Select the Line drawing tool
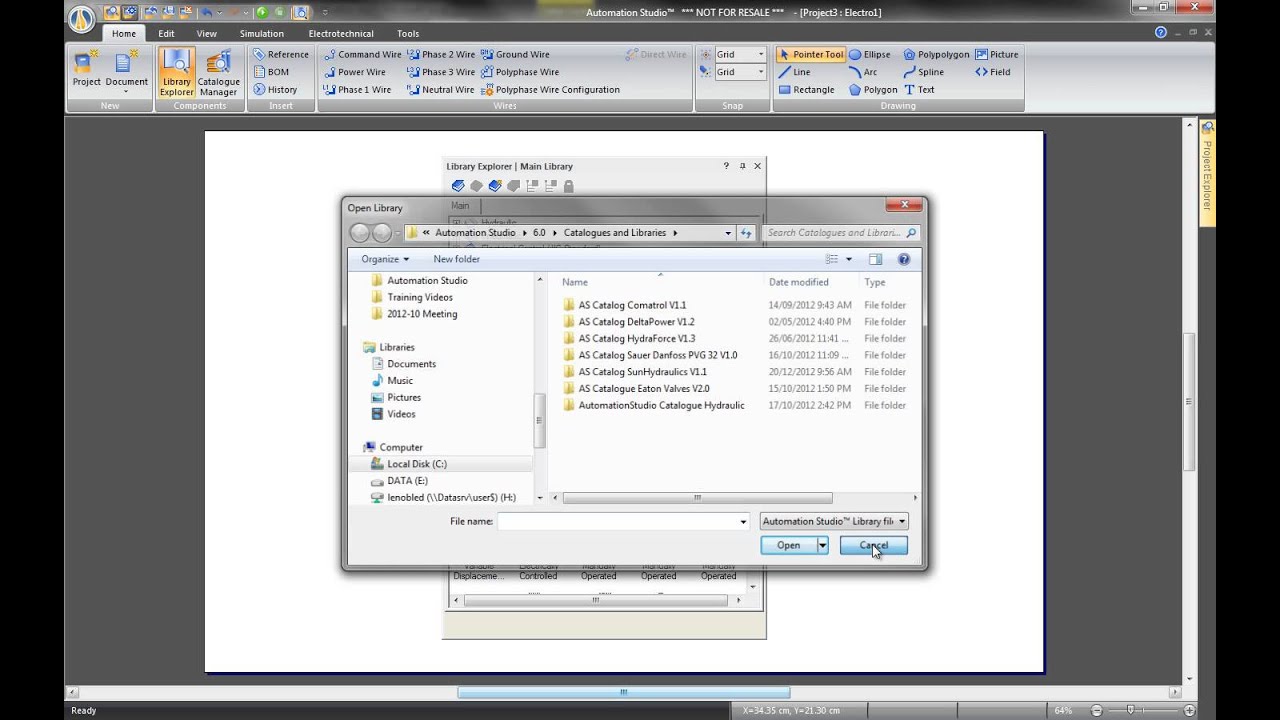Screen dimensions: 1280x720 click(794, 72)
